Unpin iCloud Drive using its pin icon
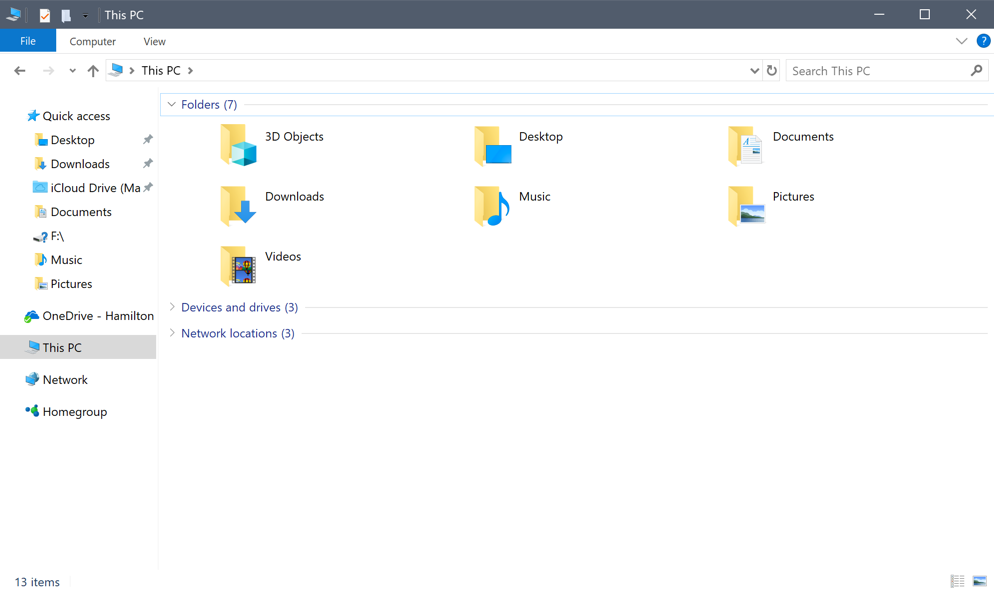This screenshot has height=592, width=994. 148,187
